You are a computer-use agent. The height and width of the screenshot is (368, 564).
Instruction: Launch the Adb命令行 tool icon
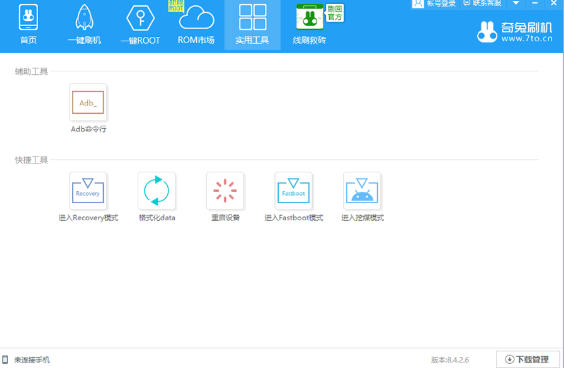click(88, 102)
